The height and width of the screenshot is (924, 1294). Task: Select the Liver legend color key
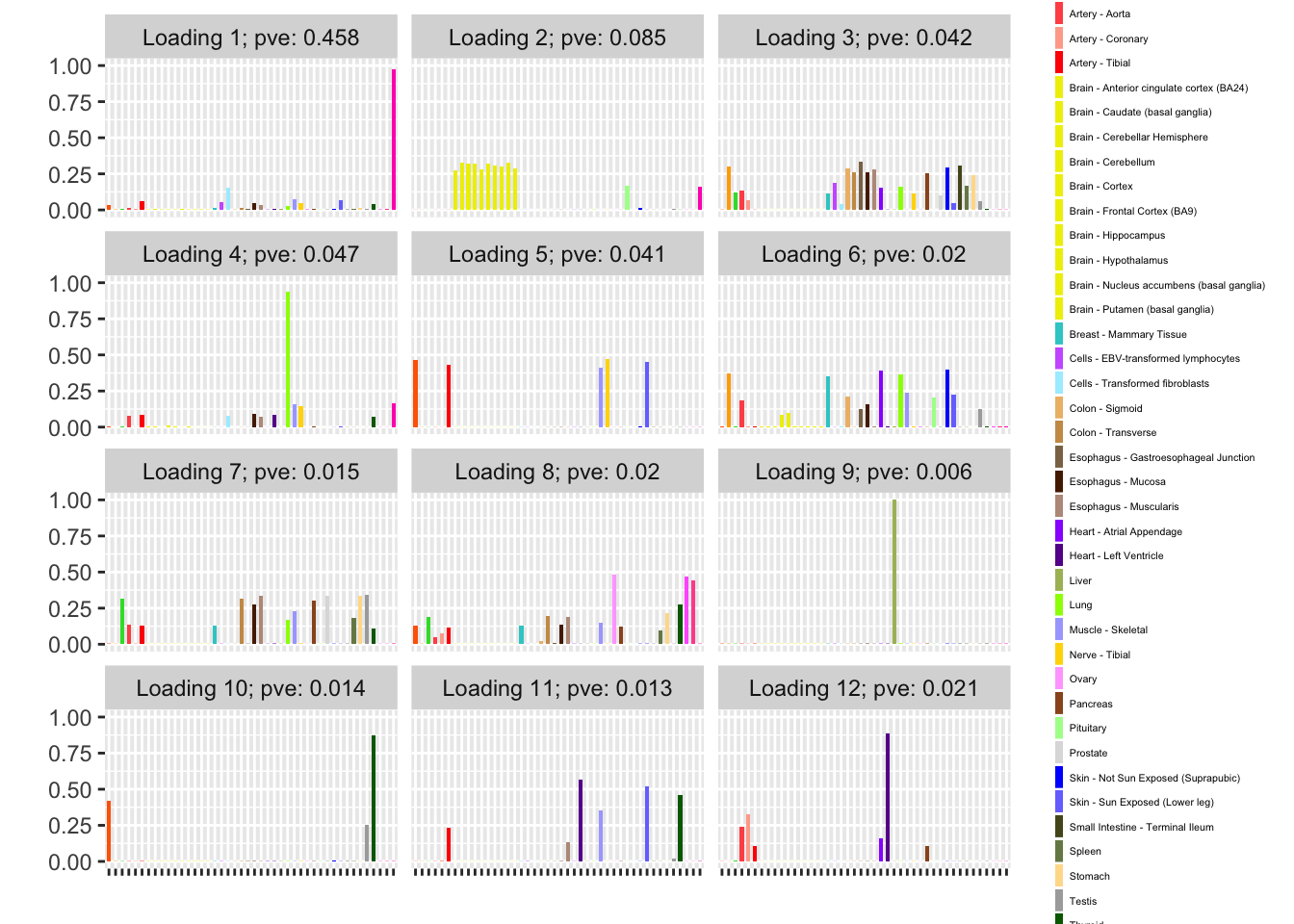point(1059,580)
